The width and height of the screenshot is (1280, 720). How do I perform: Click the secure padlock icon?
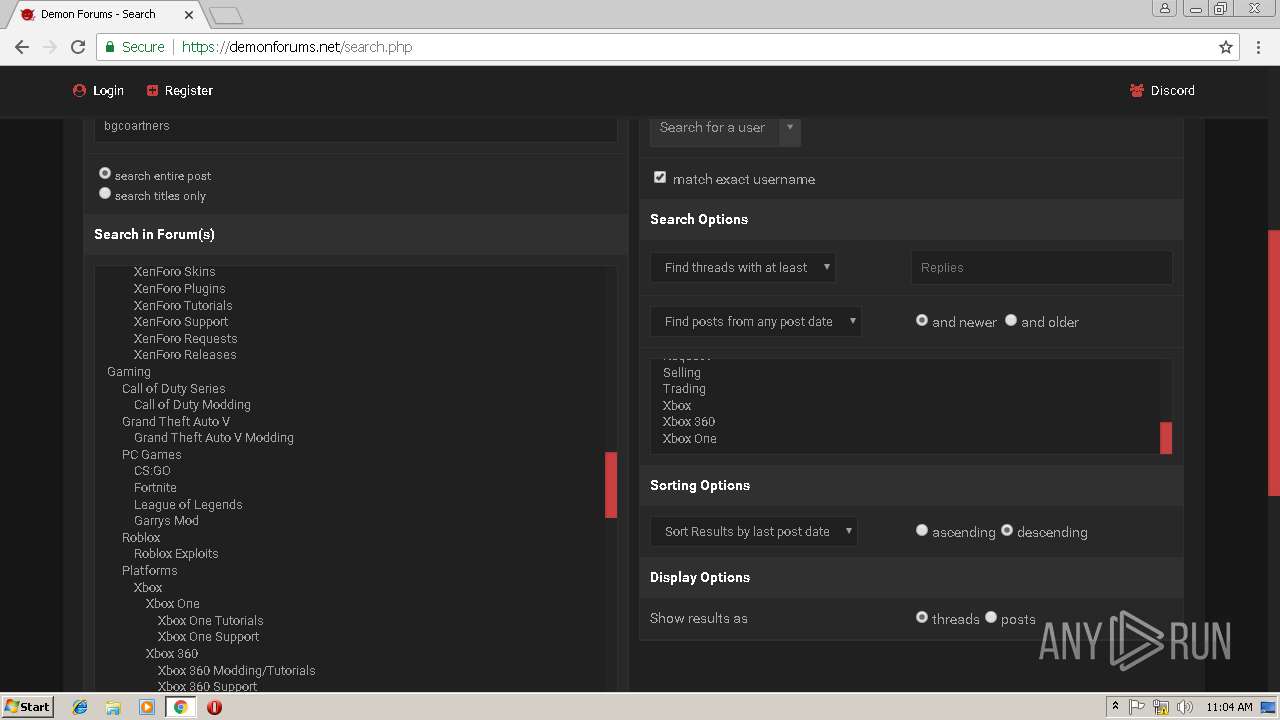coord(110,47)
